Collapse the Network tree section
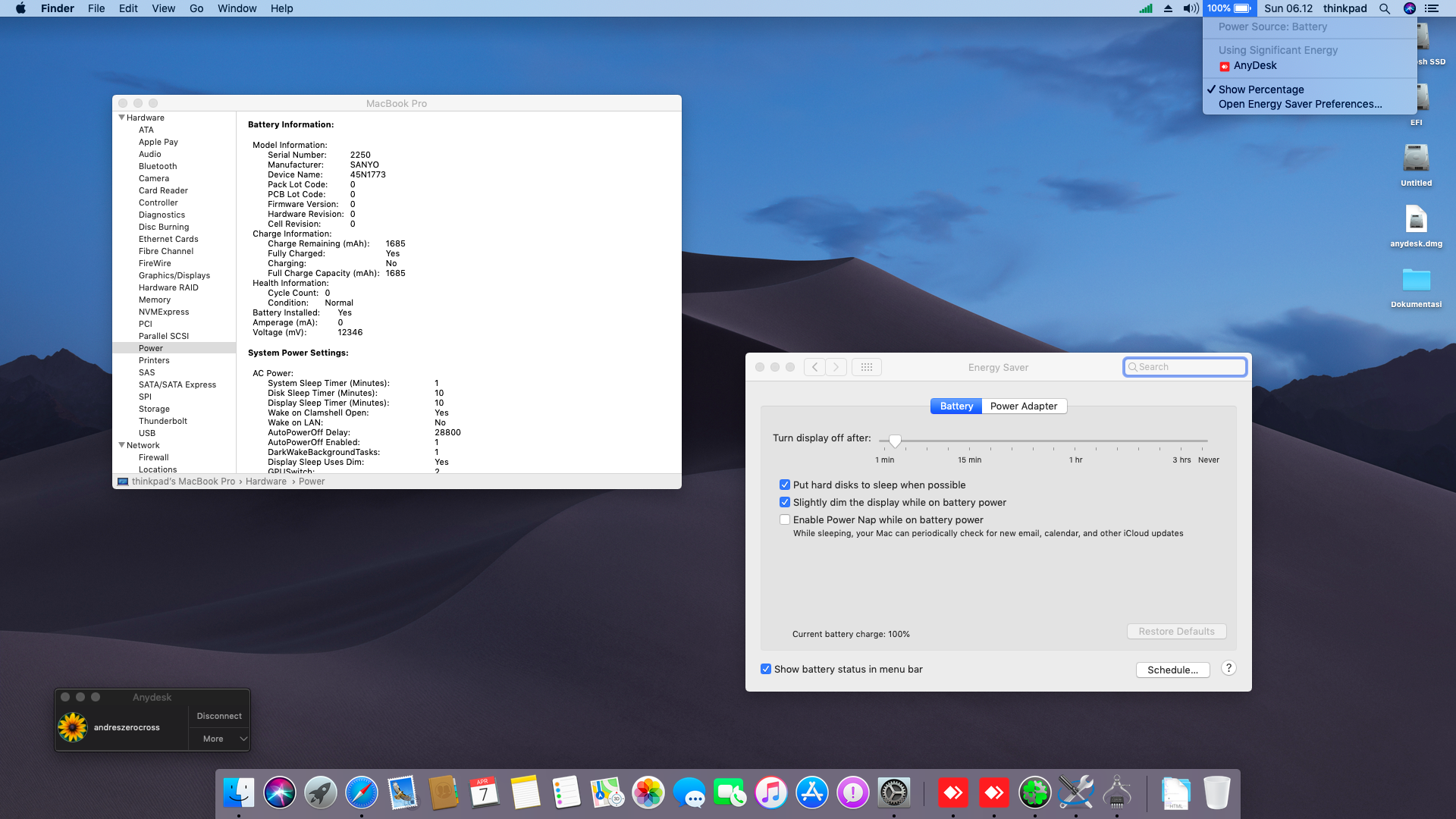The width and height of the screenshot is (1456, 819). click(x=121, y=445)
